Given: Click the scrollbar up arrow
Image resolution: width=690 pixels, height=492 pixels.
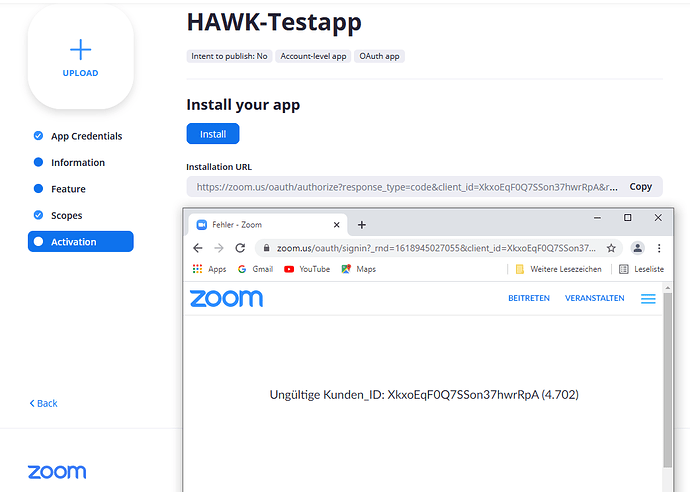Looking at the screenshot, I should click(668, 288).
